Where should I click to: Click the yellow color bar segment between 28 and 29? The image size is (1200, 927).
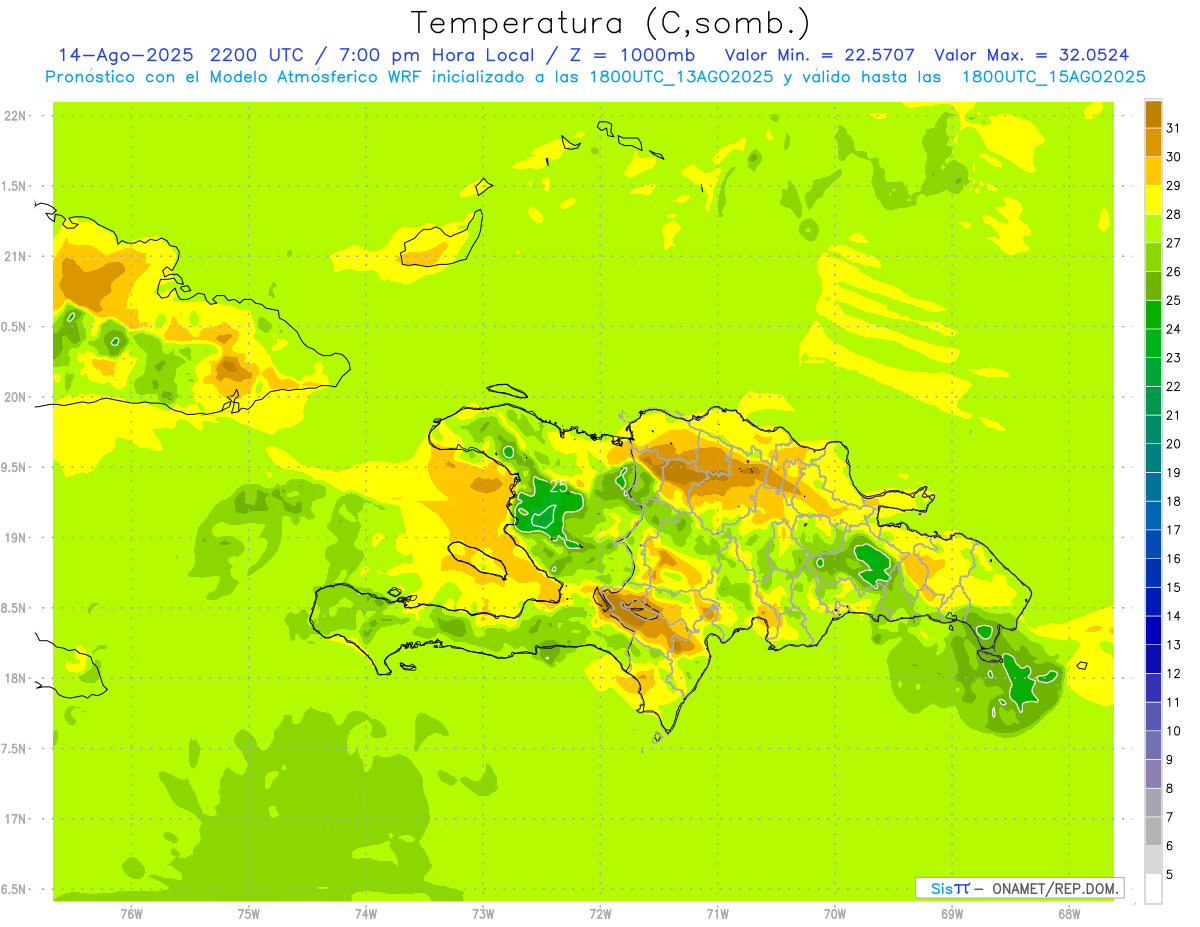1153,199
